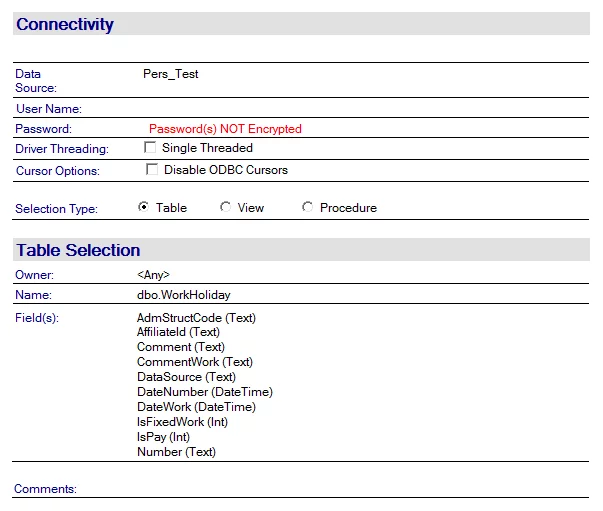Click the CommentWork (Text) field entry
Screen dimensions: 603x511
tap(194, 362)
